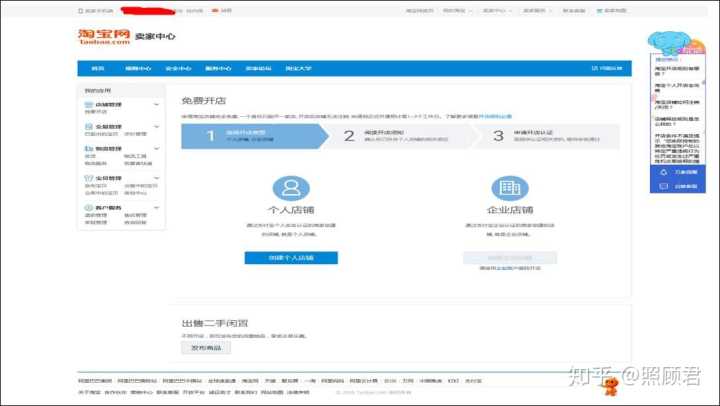Click the 发布宝贝 button under 出售二手闲置
720x406 pixels.
pos(205,349)
